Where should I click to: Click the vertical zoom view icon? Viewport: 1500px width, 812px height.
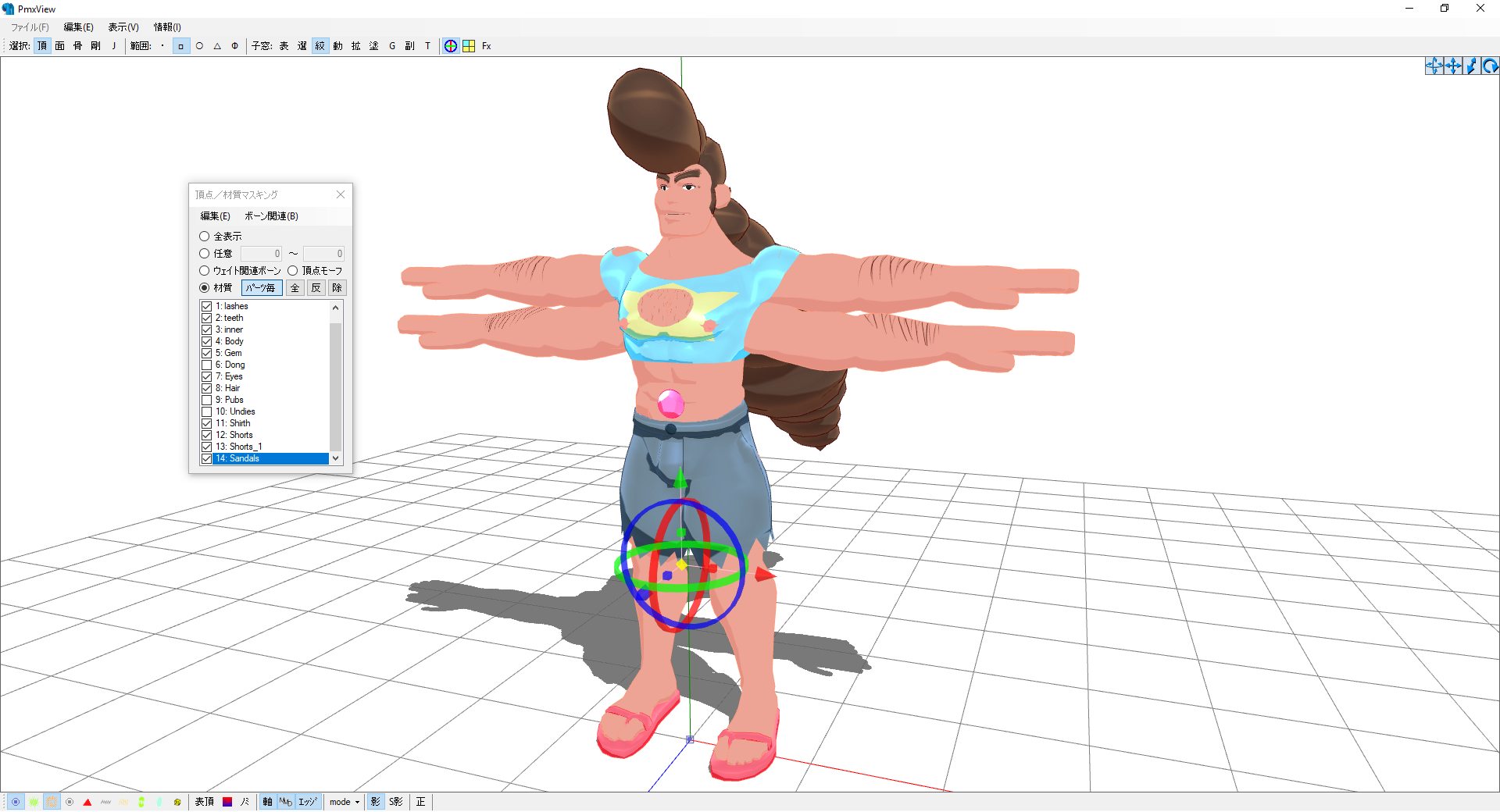pyautogui.click(x=1472, y=66)
